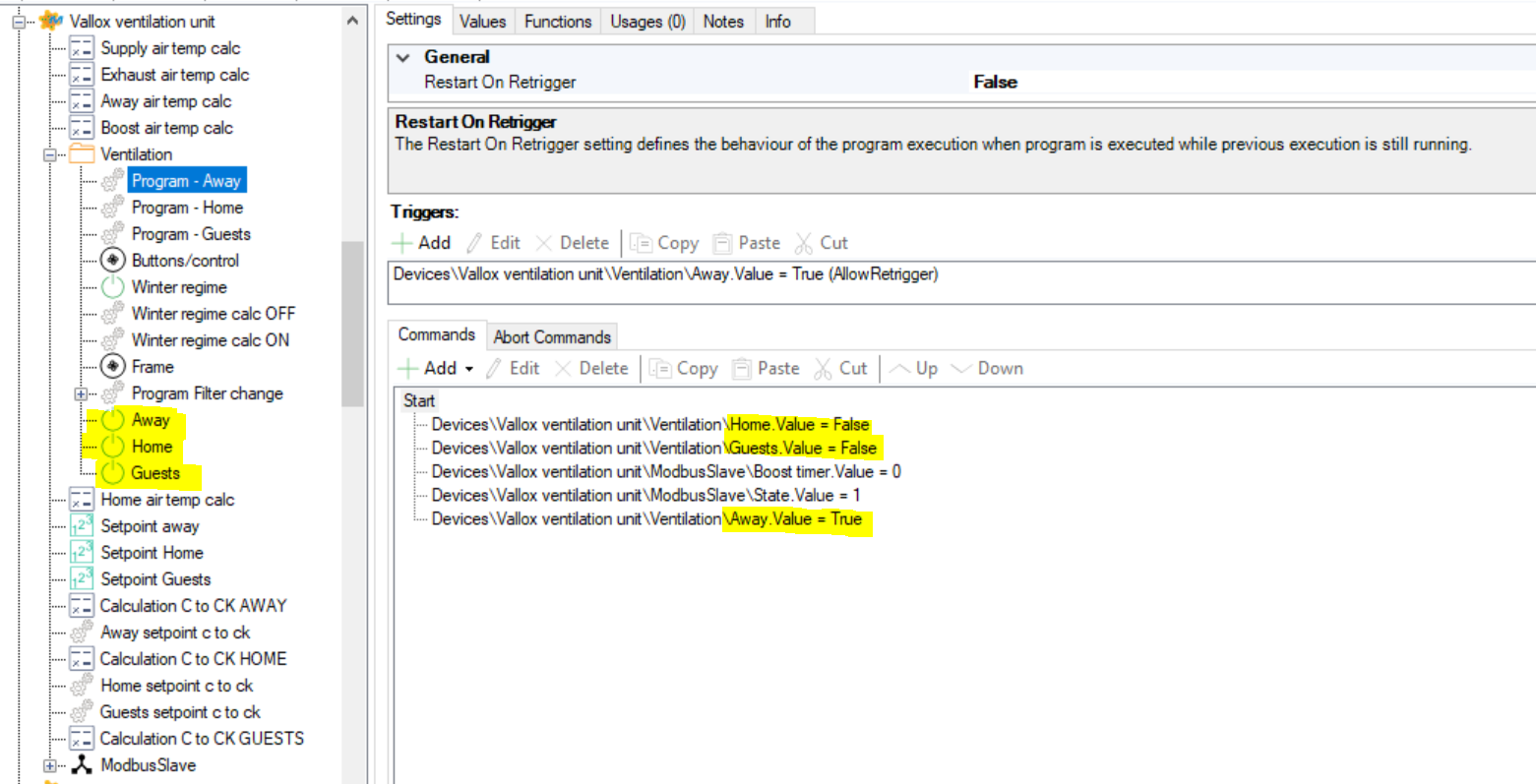Open the Add command dropdown arrow

pos(469,369)
